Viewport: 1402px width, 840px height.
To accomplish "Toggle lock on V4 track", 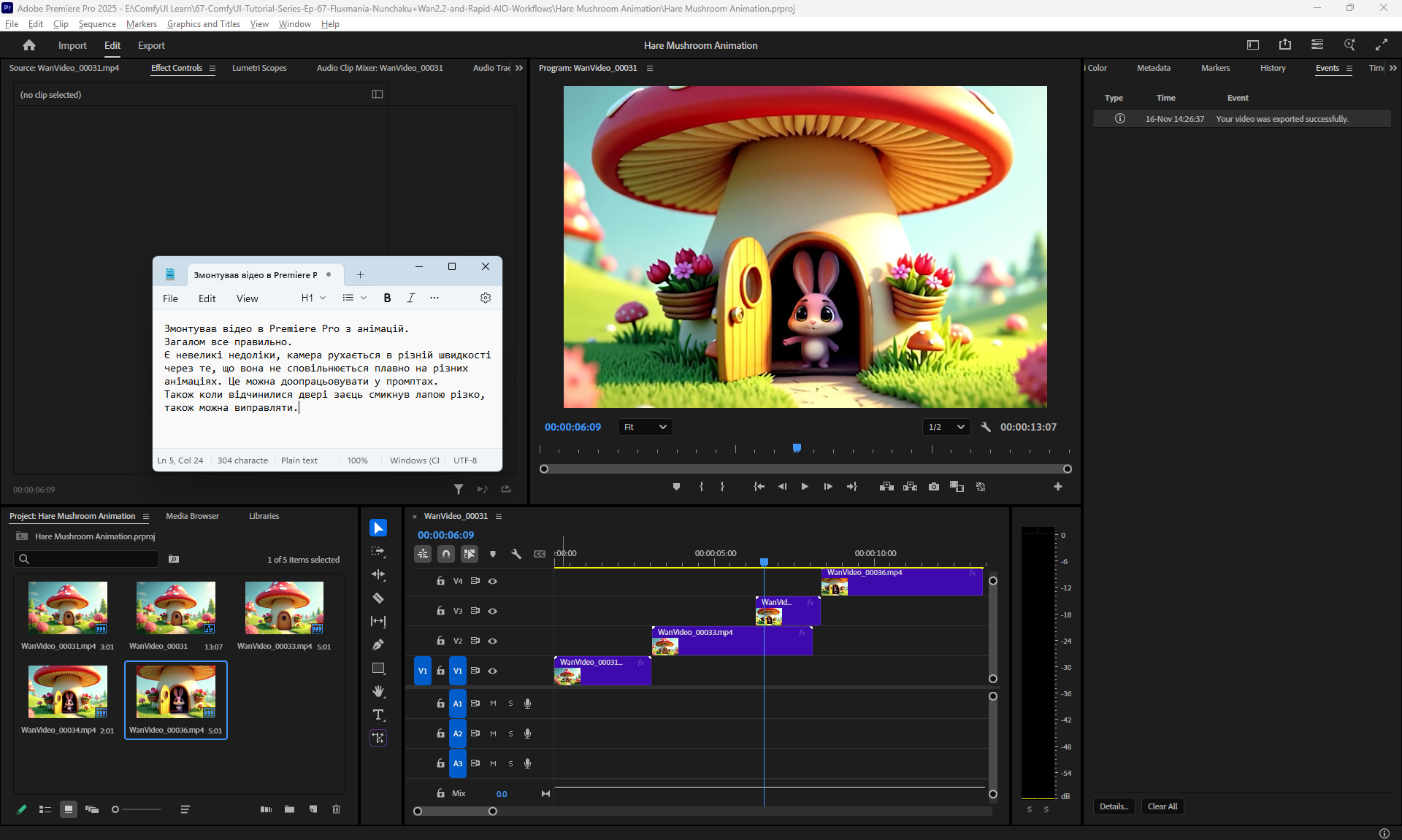I will (x=440, y=582).
